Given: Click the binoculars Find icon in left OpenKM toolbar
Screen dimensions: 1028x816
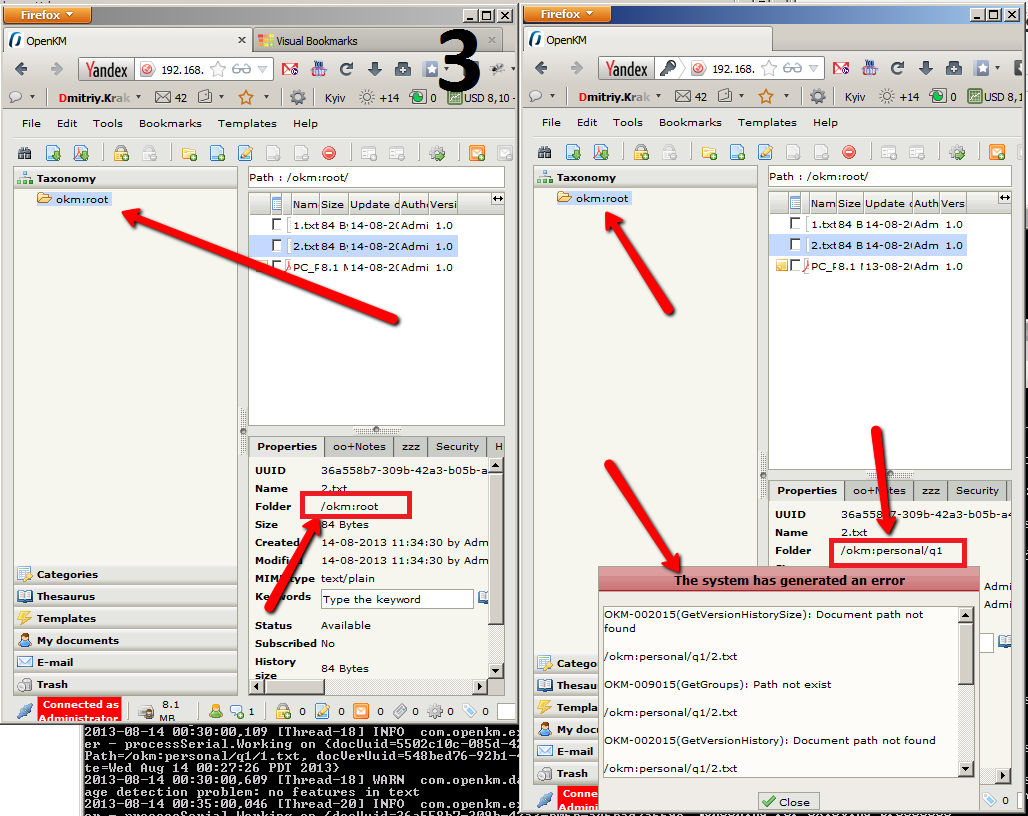Looking at the screenshot, I should click(25, 153).
